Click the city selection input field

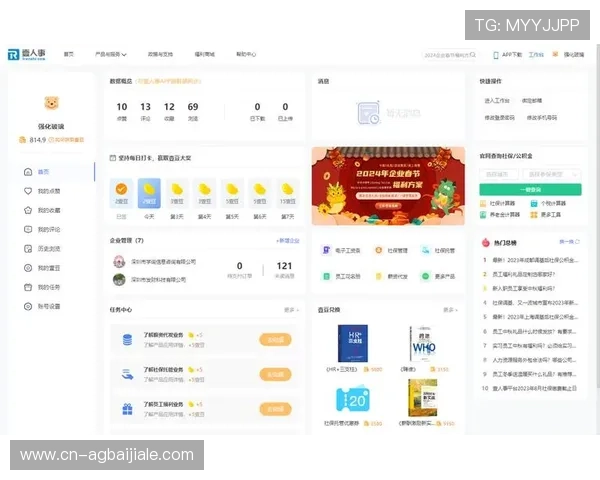(499, 174)
